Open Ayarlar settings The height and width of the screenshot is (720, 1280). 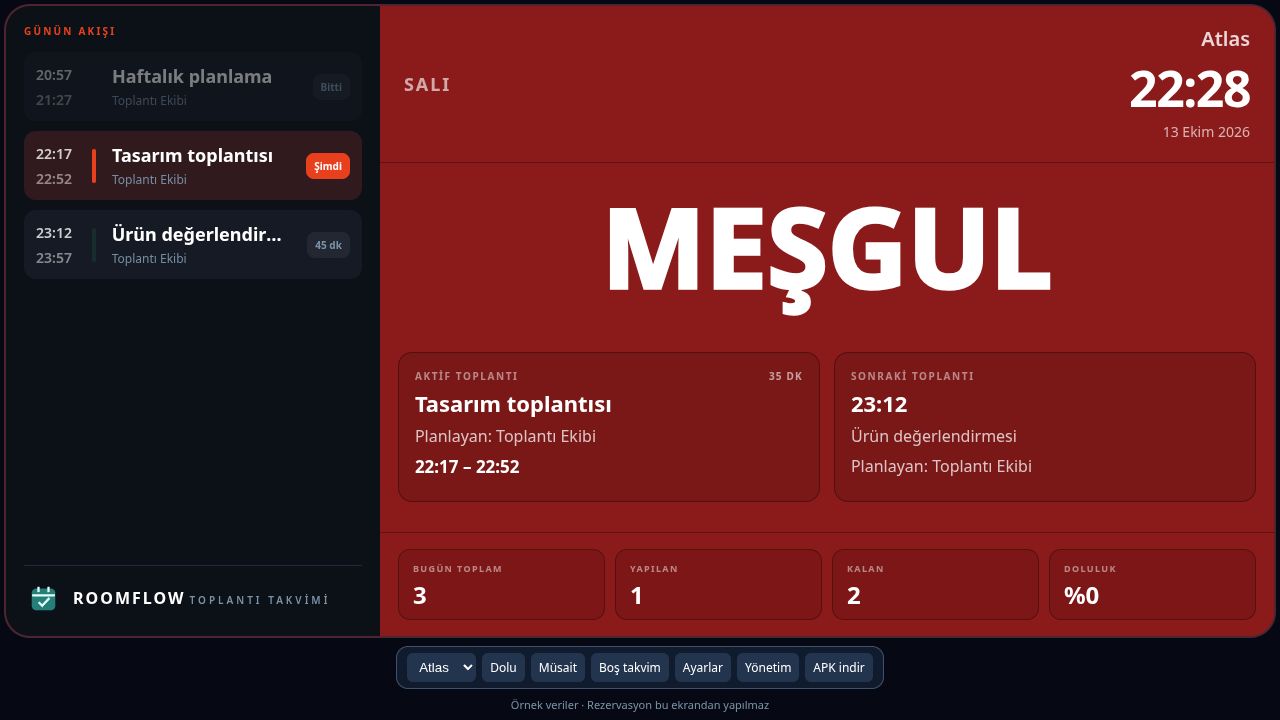[703, 668]
